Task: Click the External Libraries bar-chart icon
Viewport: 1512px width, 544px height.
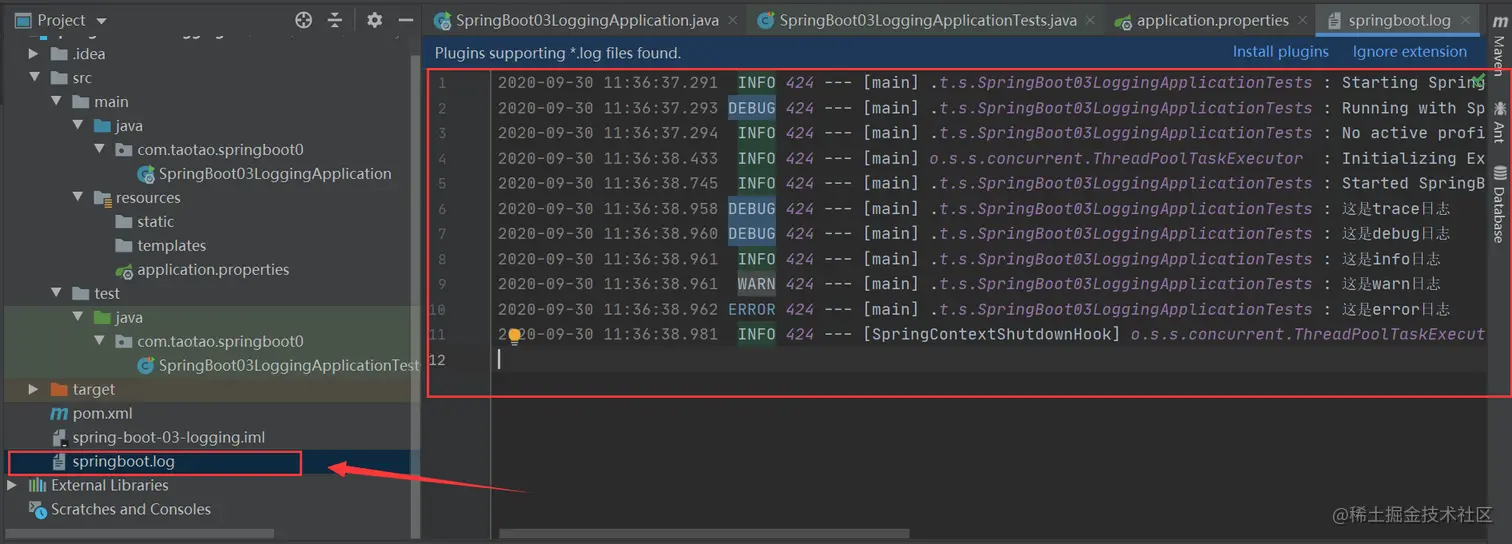Action: tap(38, 485)
